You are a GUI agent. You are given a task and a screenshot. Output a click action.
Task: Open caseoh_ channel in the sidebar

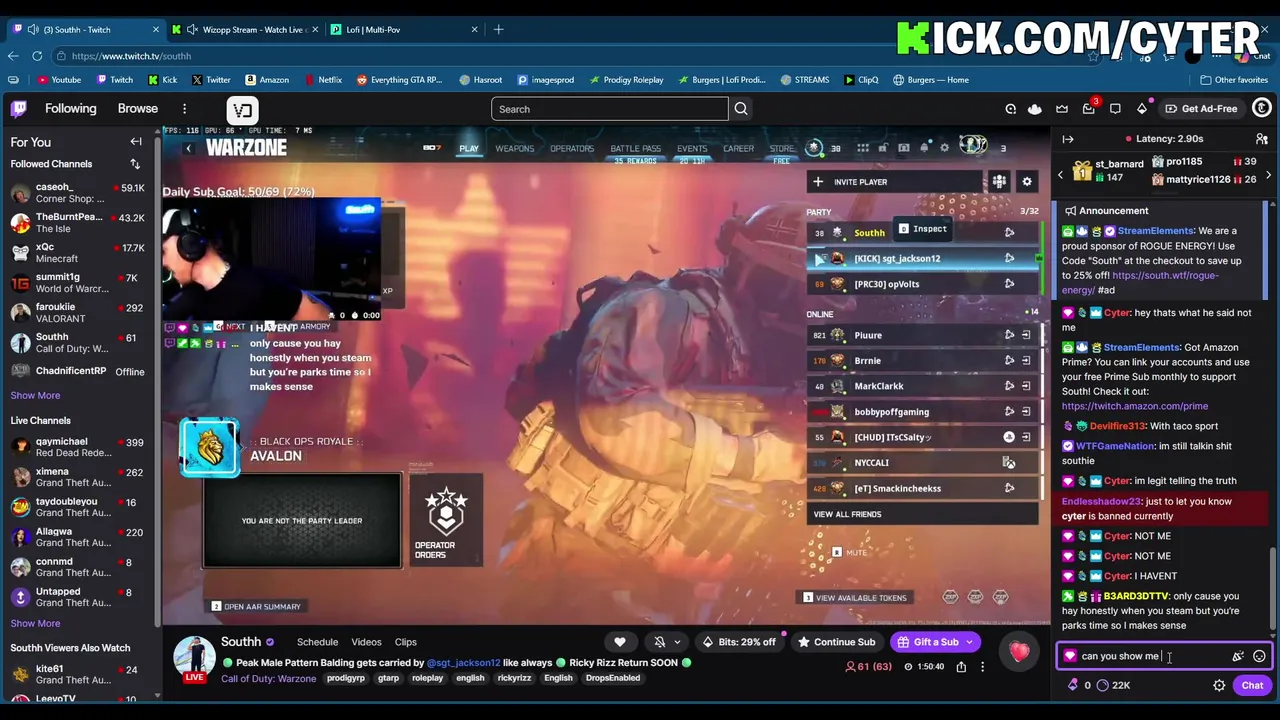(x=78, y=193)
